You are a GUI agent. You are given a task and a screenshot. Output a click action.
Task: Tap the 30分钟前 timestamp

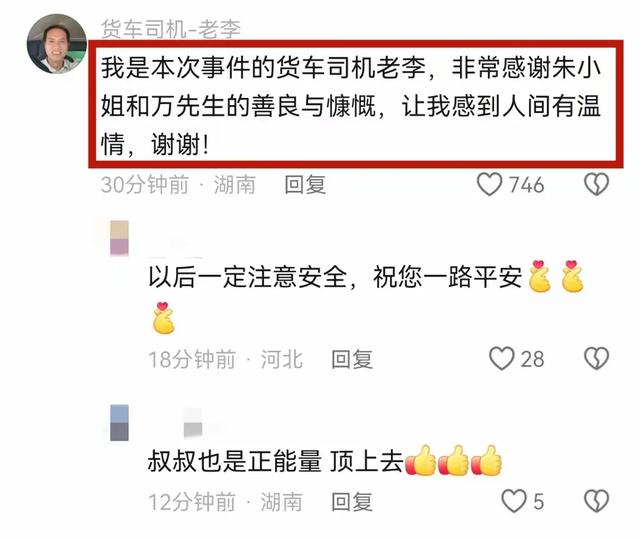pyautogui.click(x=145, y=185)
